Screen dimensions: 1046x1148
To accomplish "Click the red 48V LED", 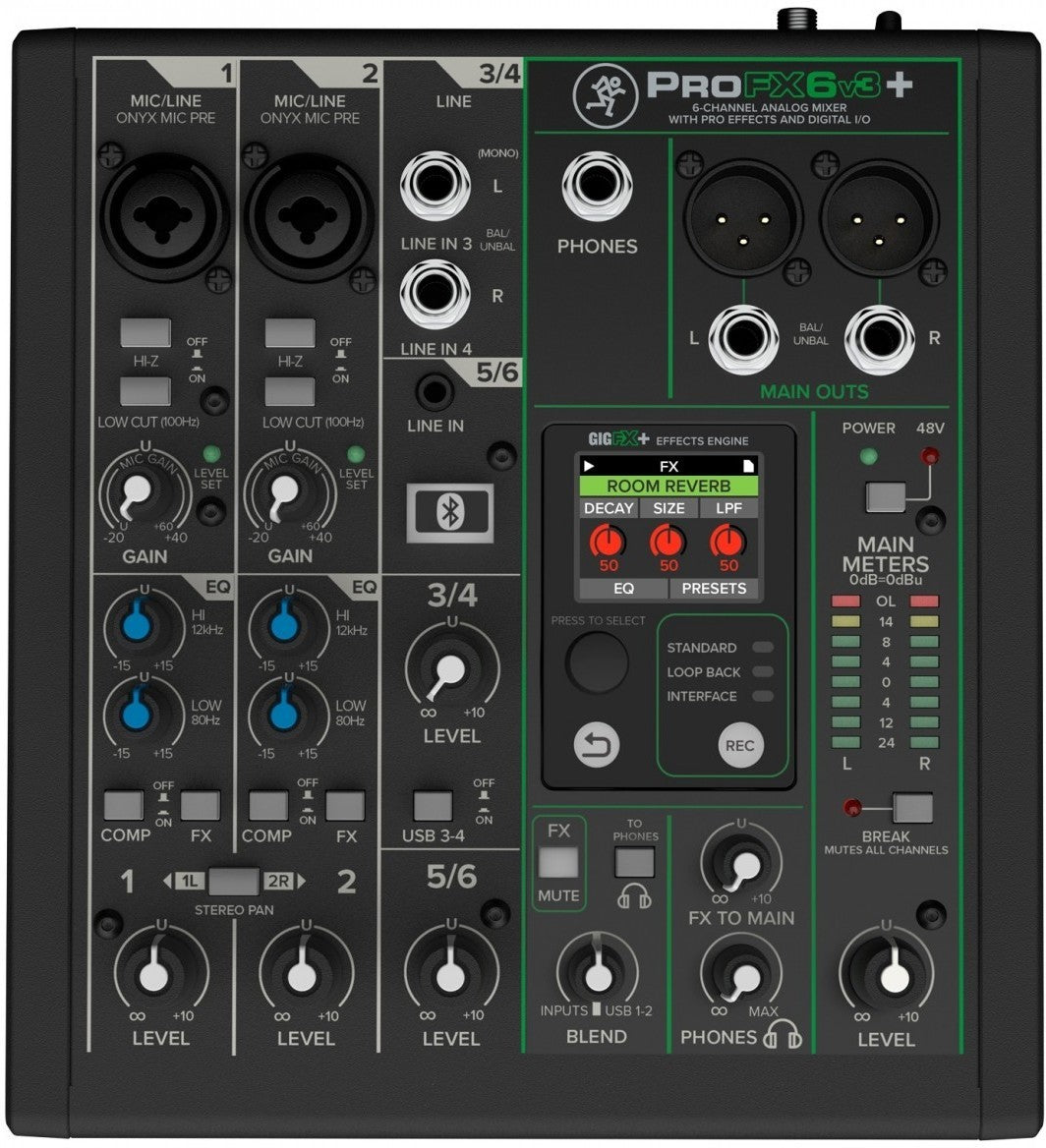I will (x=930, y=457).
